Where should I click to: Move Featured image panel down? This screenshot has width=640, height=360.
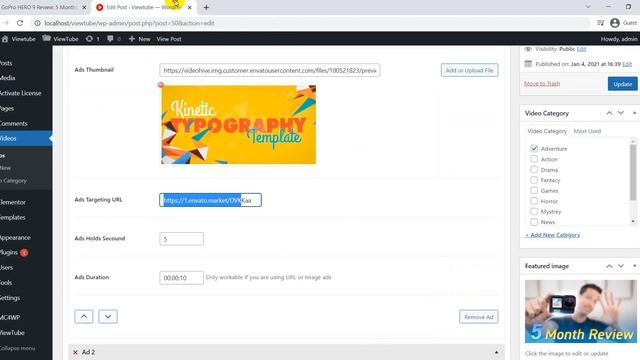(620, 266)
